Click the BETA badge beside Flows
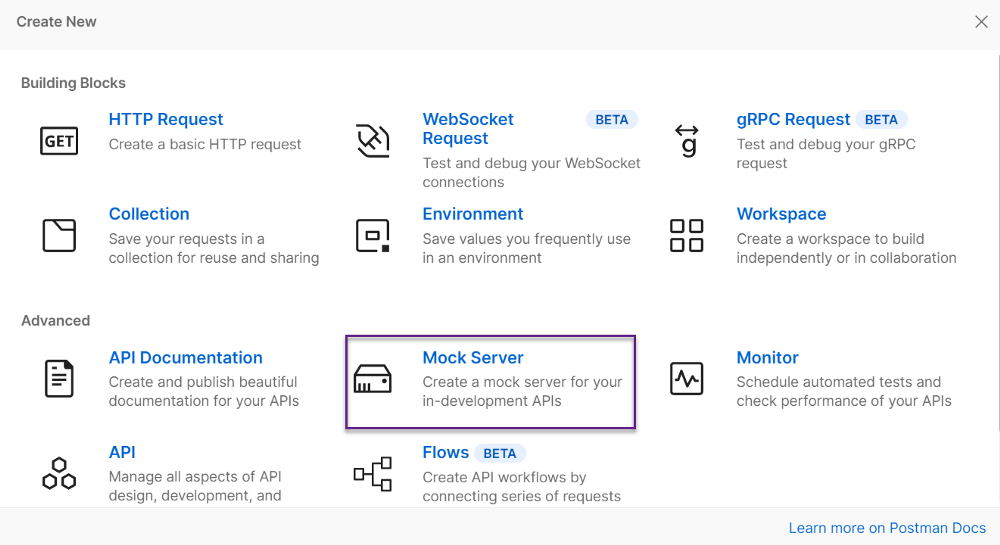Image resolution: width=1000 pixels, height=545 pixels. (x=500, y=453)
